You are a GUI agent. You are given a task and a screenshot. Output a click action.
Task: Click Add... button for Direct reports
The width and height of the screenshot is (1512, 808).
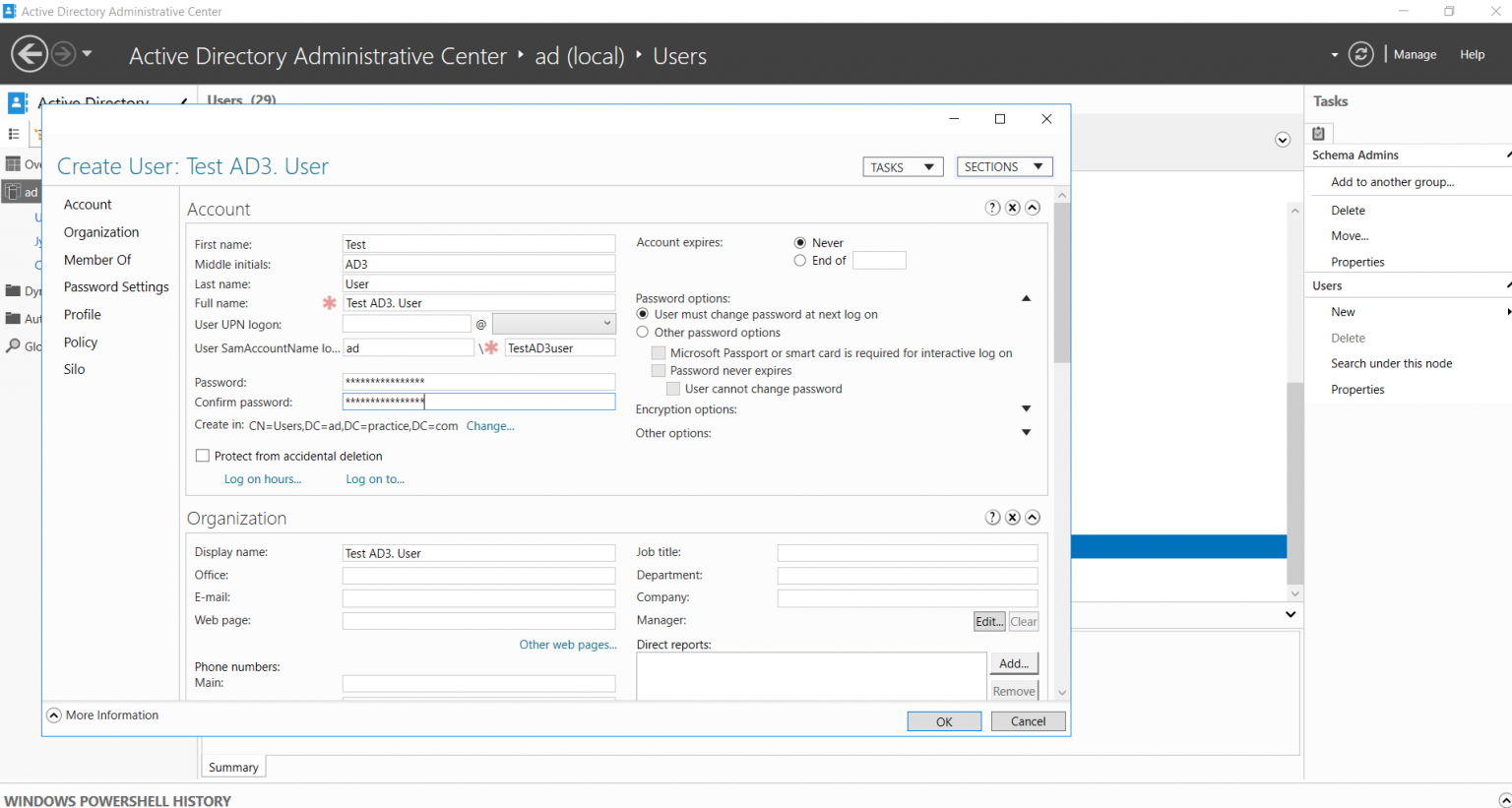point(1013,663)
